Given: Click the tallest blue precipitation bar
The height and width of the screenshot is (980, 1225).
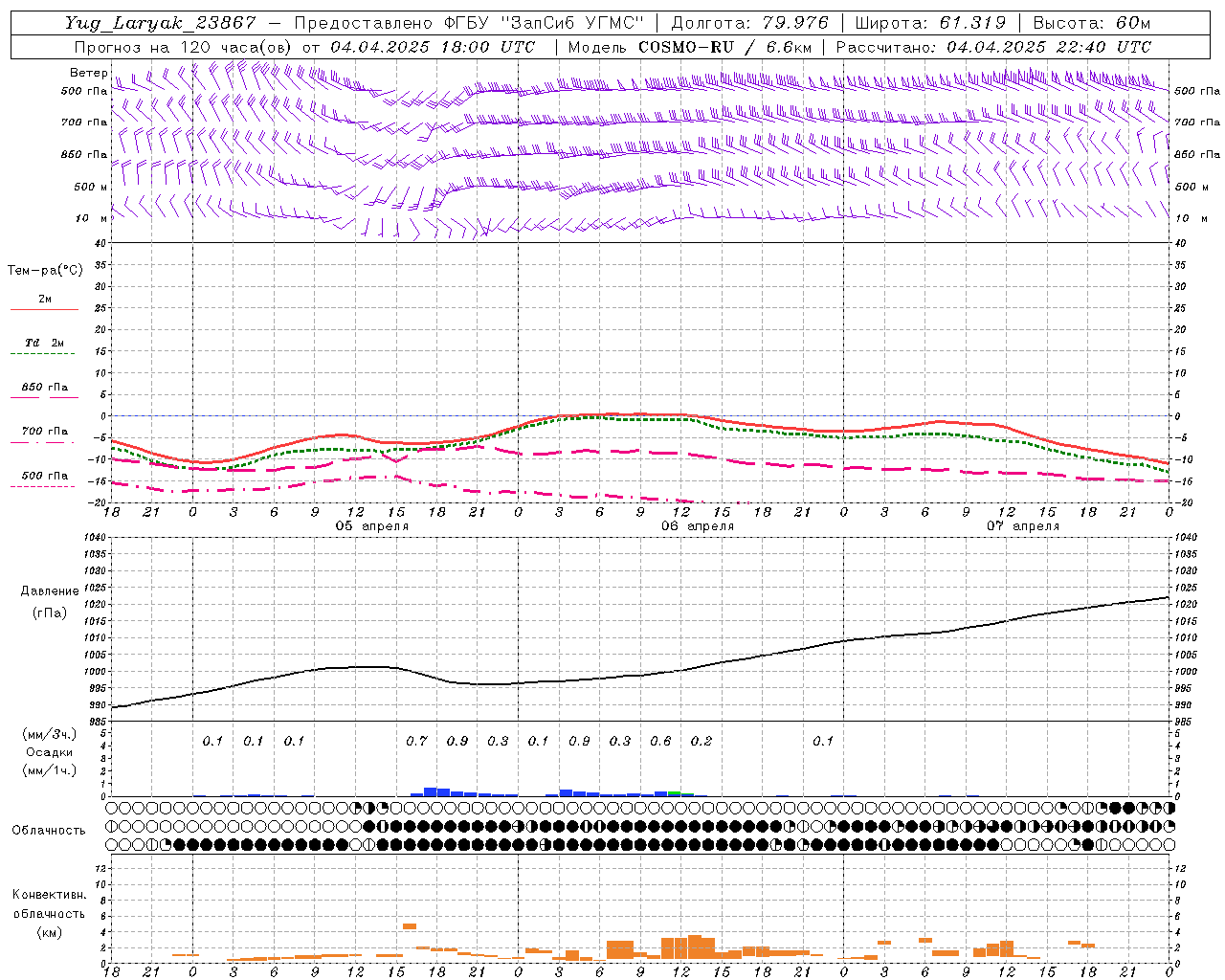Looking at the screenshot, I should tap(430, 791).
